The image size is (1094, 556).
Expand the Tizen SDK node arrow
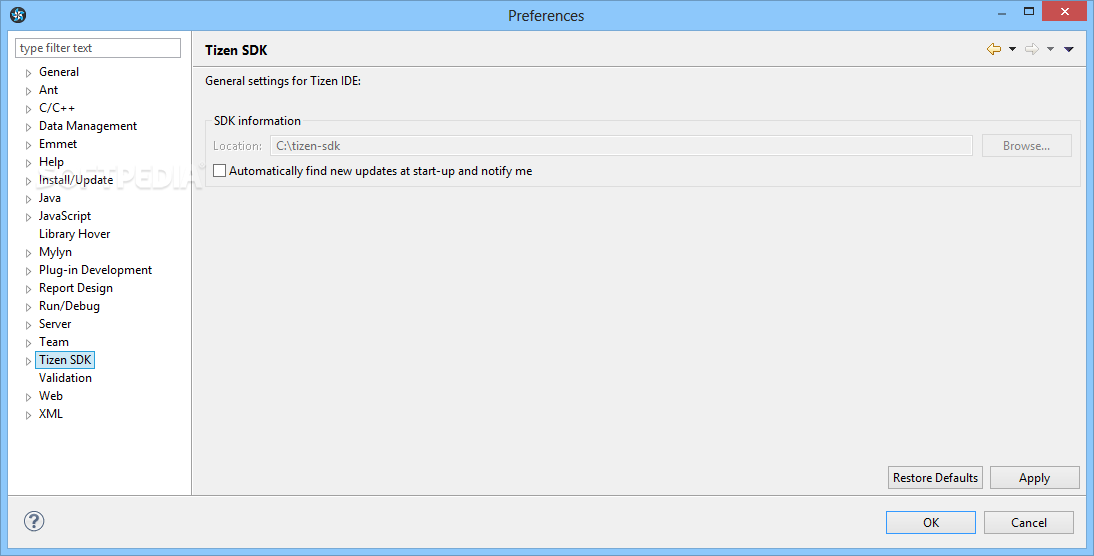coord(29,361)
